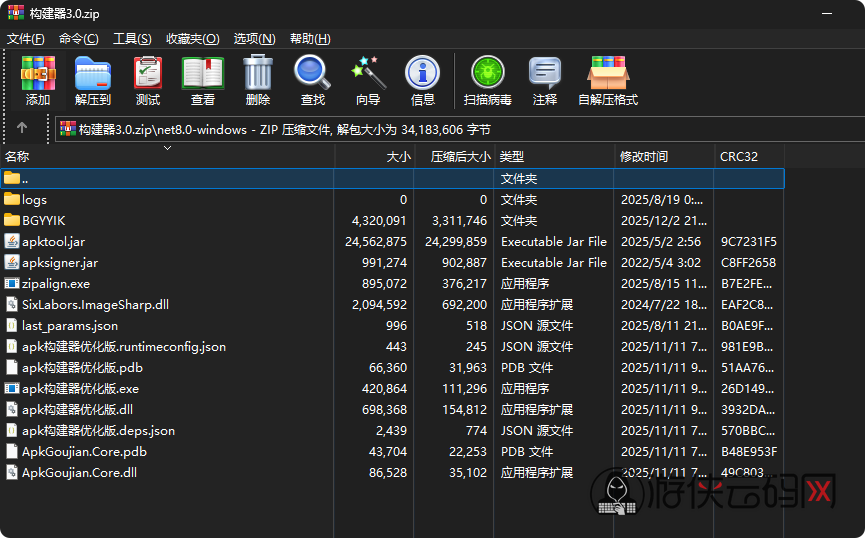Open the 文件(F) menu
The image size is (865, 538).
pos(26,39)
